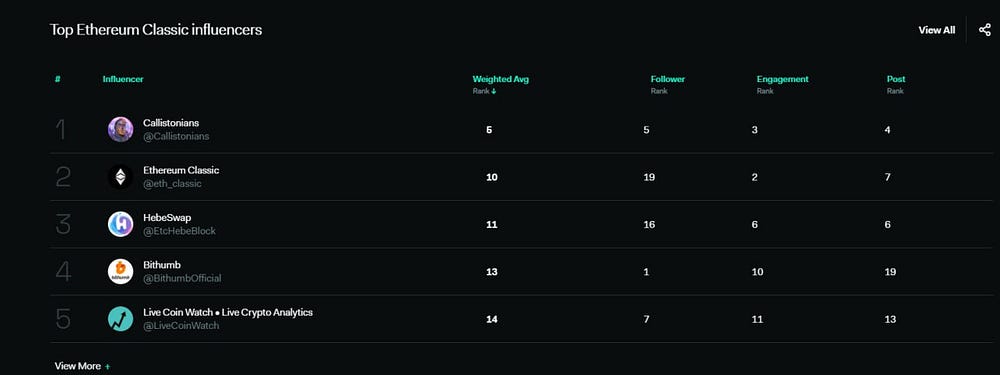Open the @Callistonians handle link
The height and width of the screenshot is (375, 1000).
176,136
